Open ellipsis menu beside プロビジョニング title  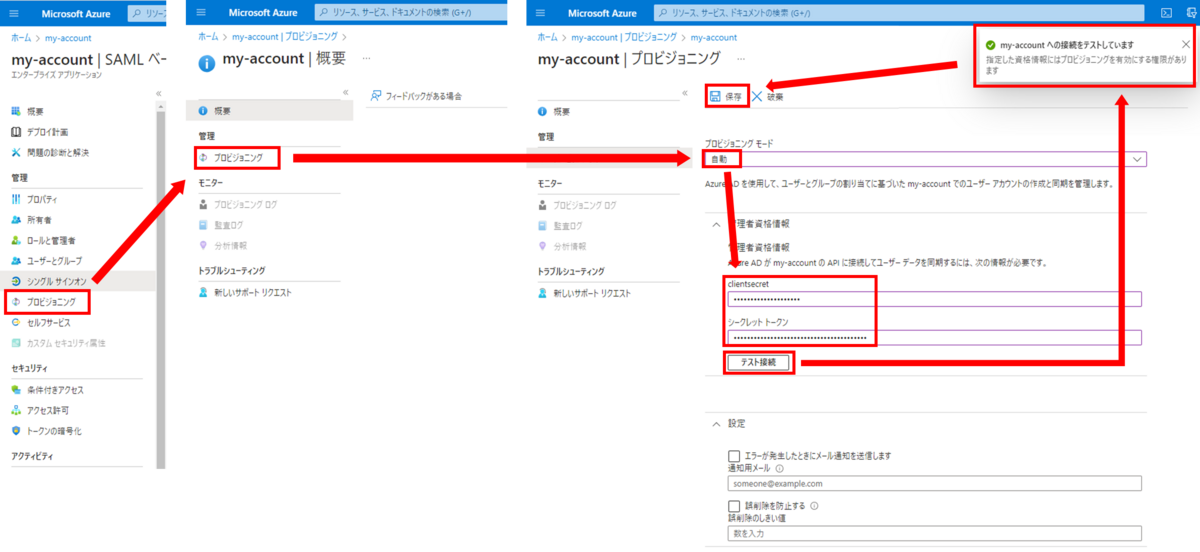[x=739, y=59]
